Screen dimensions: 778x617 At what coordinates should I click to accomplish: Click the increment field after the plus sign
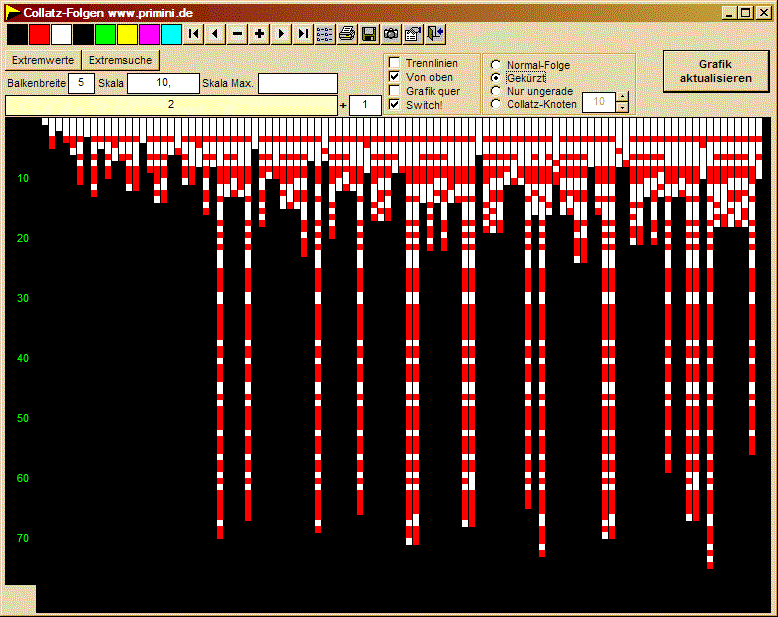[365, 105]
